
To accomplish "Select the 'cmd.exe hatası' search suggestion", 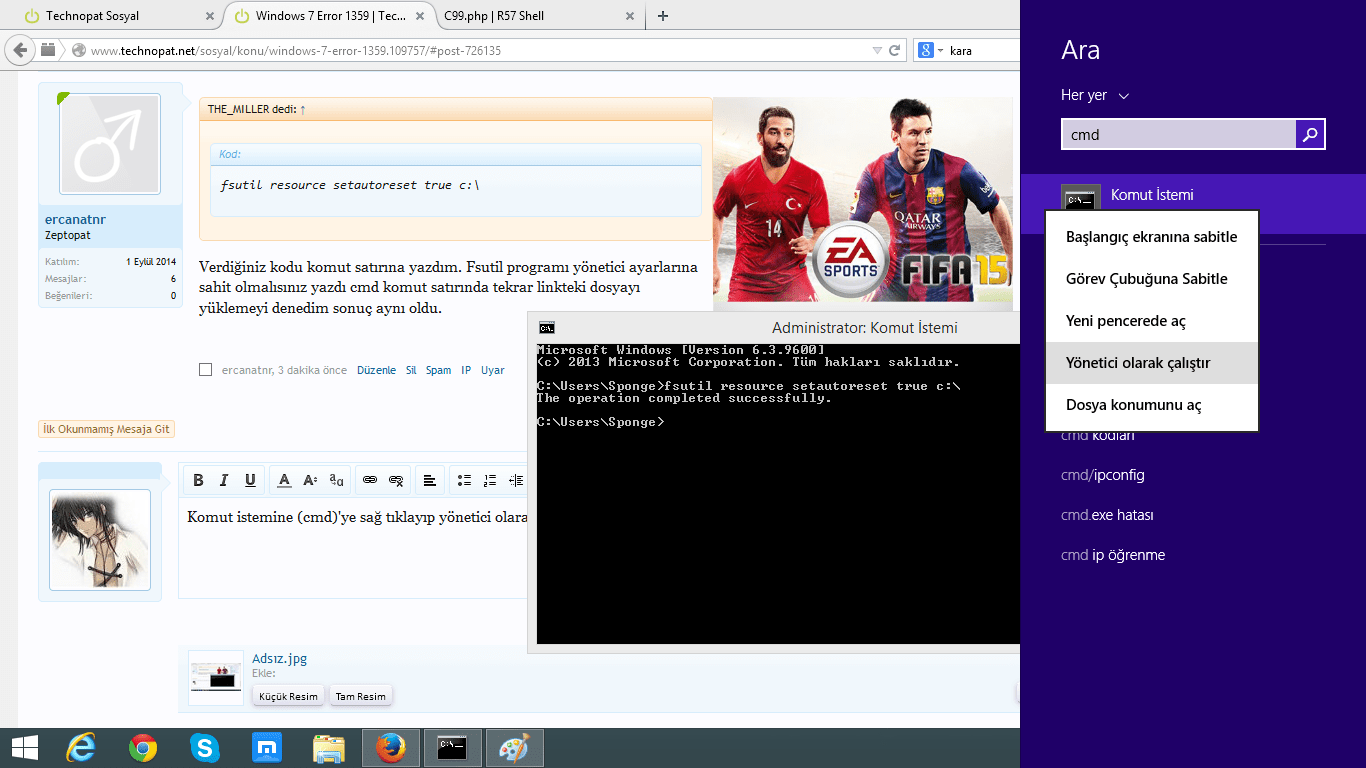I will (x=1107, y=515).
